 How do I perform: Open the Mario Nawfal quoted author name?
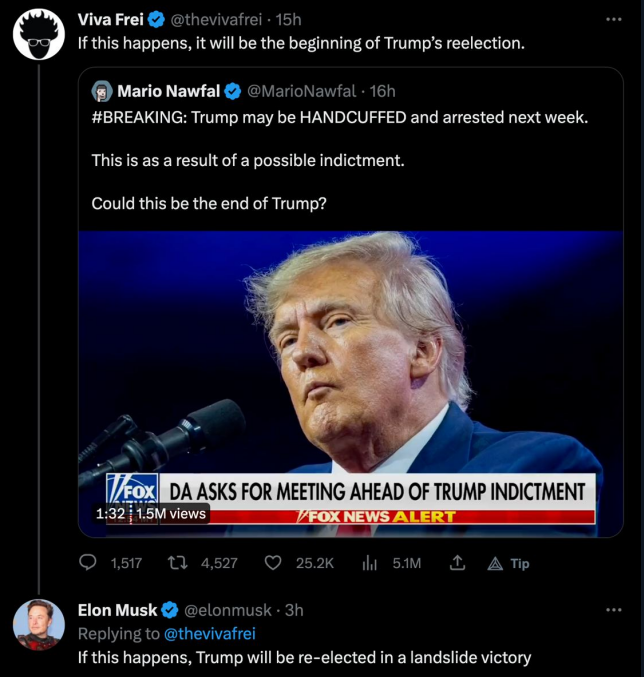(168, 92)
